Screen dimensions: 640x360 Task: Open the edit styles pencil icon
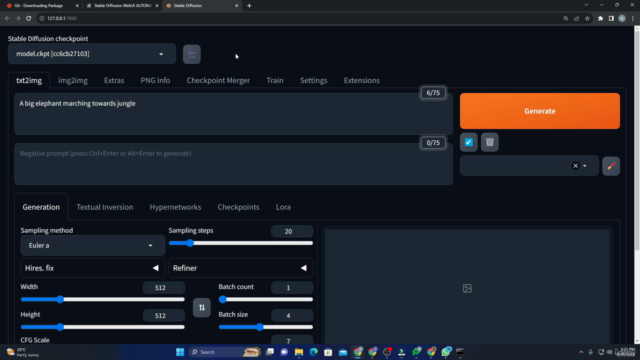click(611, 166)
